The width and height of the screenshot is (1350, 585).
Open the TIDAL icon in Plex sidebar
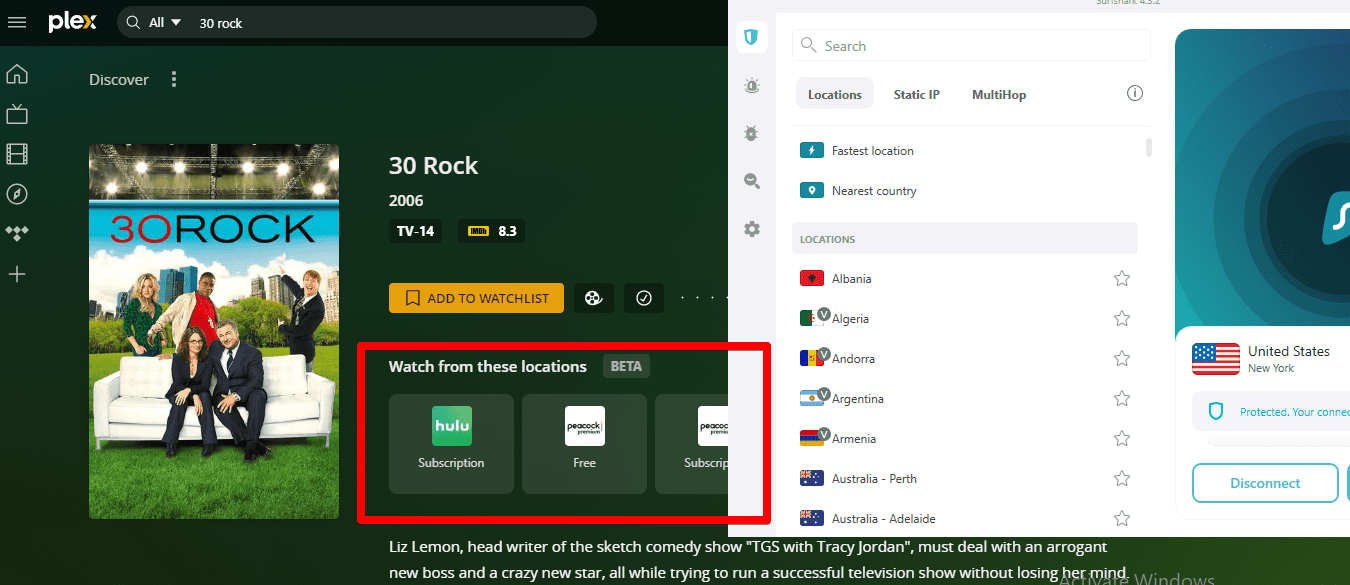(x=17, y=234)
